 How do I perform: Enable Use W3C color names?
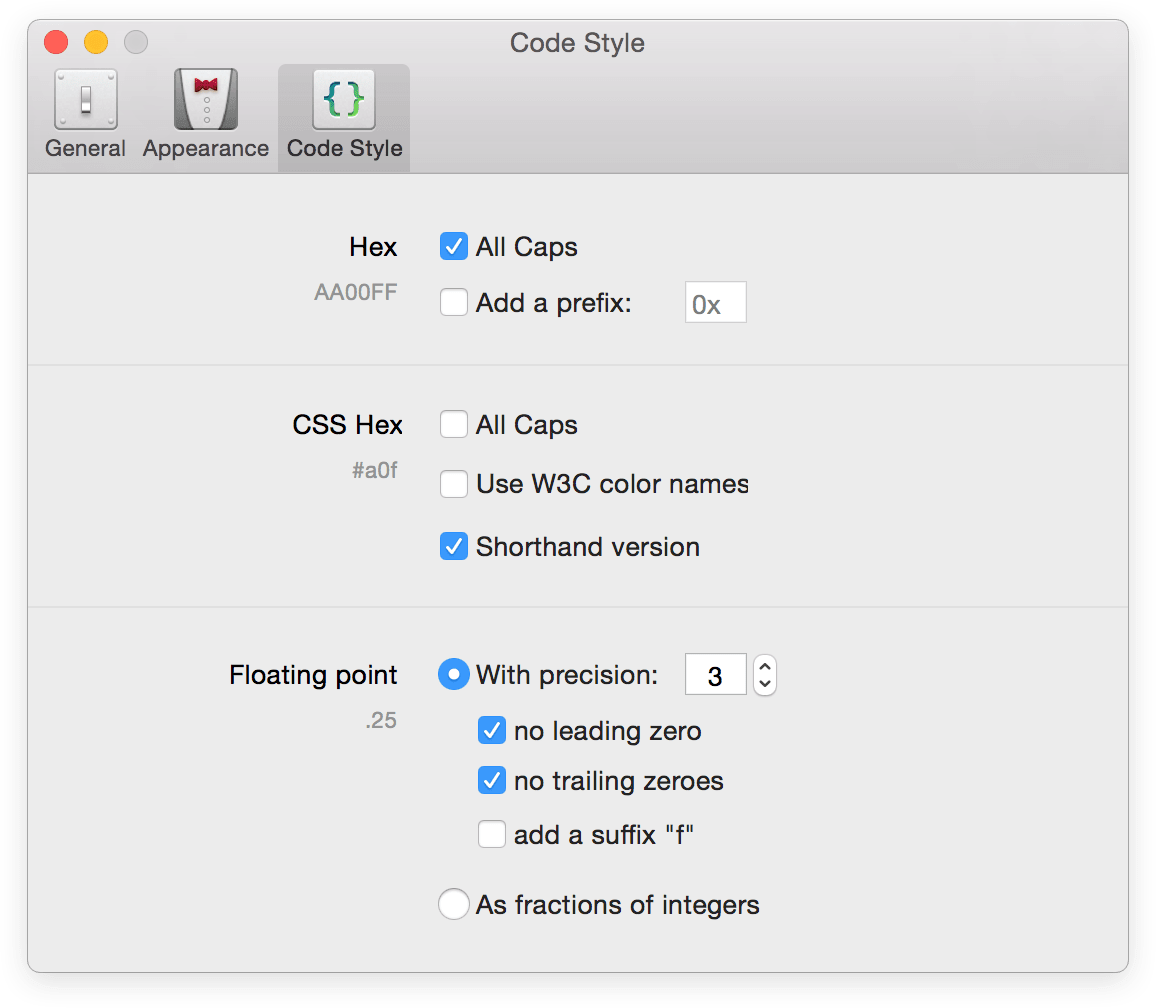pos(453,484)
